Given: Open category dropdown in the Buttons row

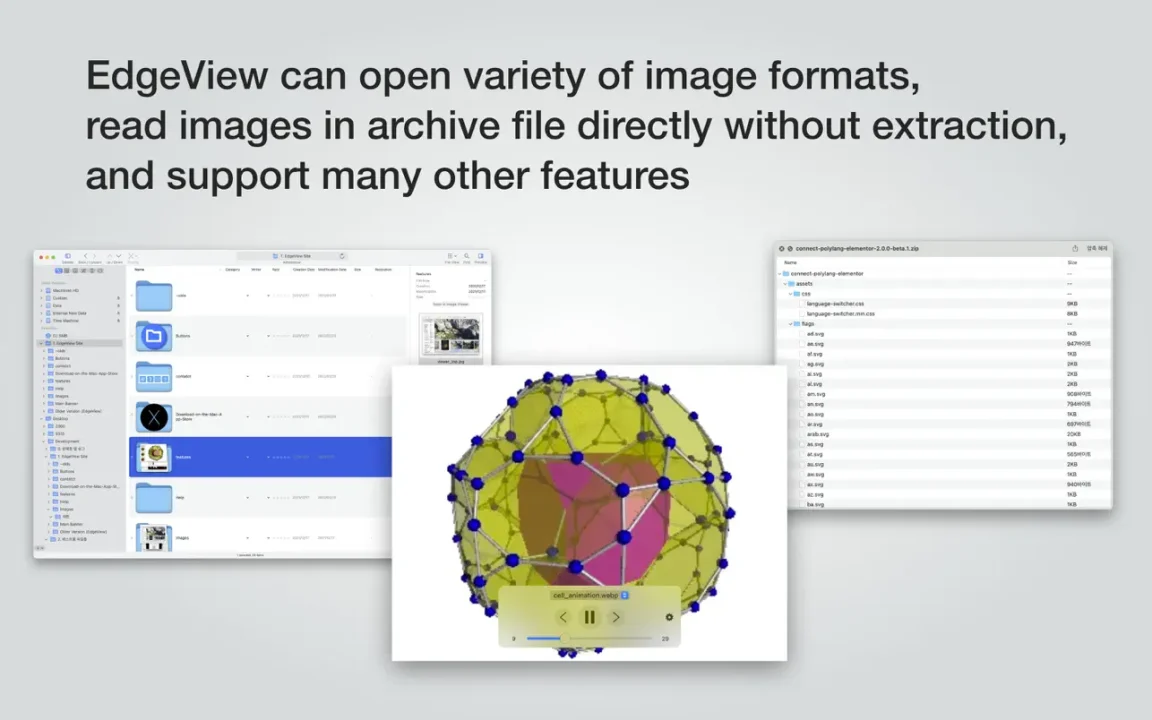Looking at the screenshot, I should tap(248, 336).
